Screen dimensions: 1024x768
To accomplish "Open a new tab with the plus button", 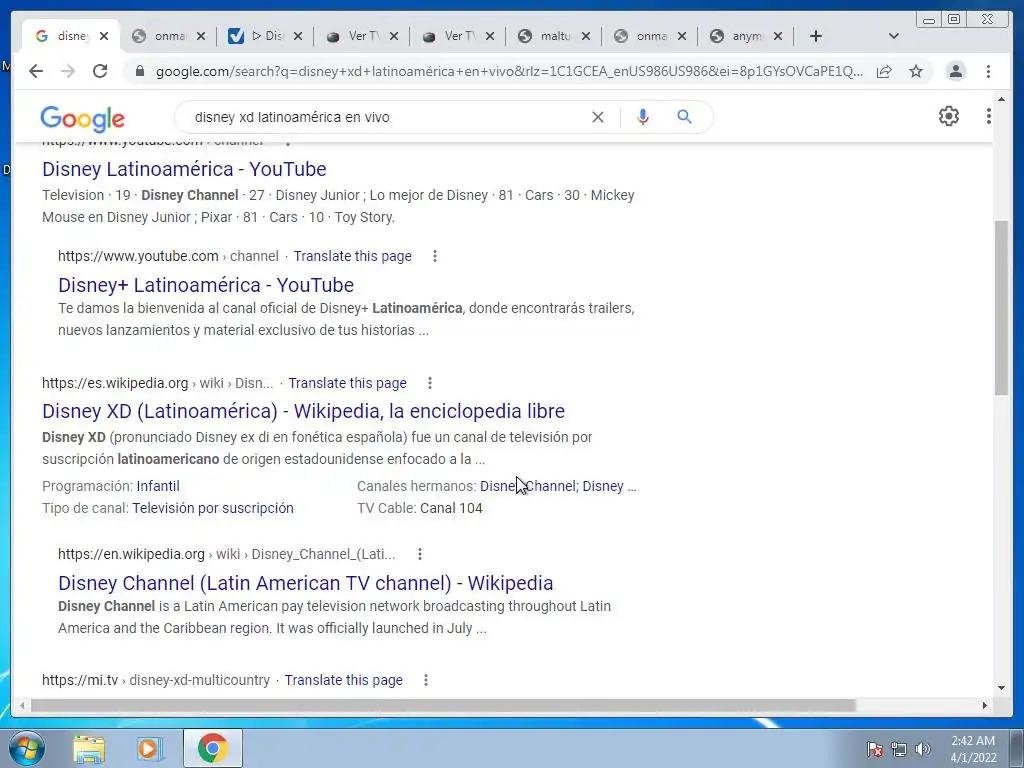I will point(816,36).
